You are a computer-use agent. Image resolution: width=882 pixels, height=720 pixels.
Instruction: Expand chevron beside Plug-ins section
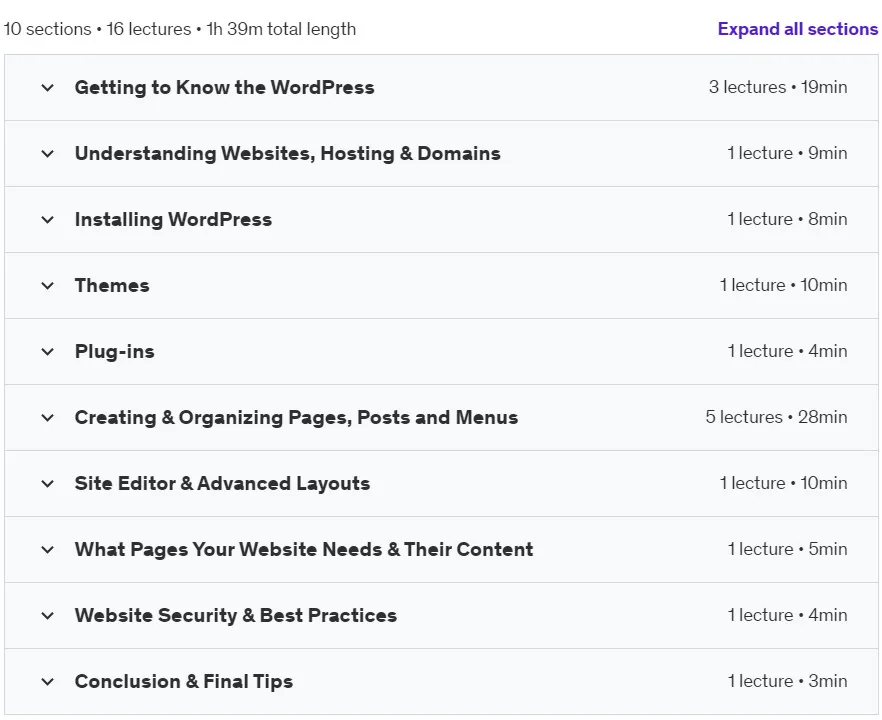click(48, 352)
